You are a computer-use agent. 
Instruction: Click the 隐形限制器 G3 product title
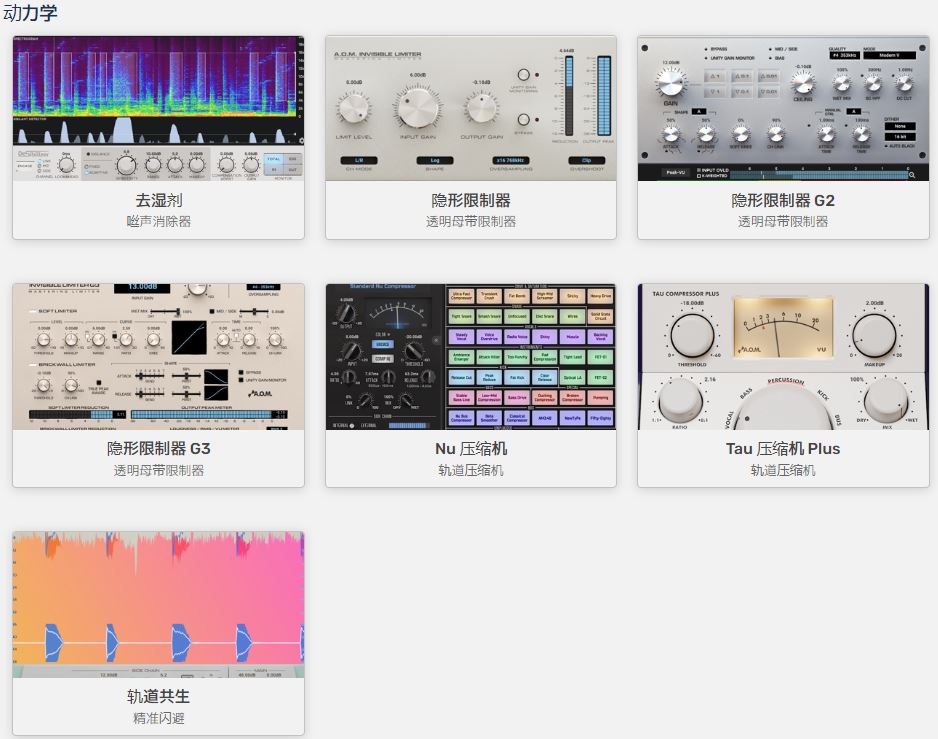coord(159,449)
